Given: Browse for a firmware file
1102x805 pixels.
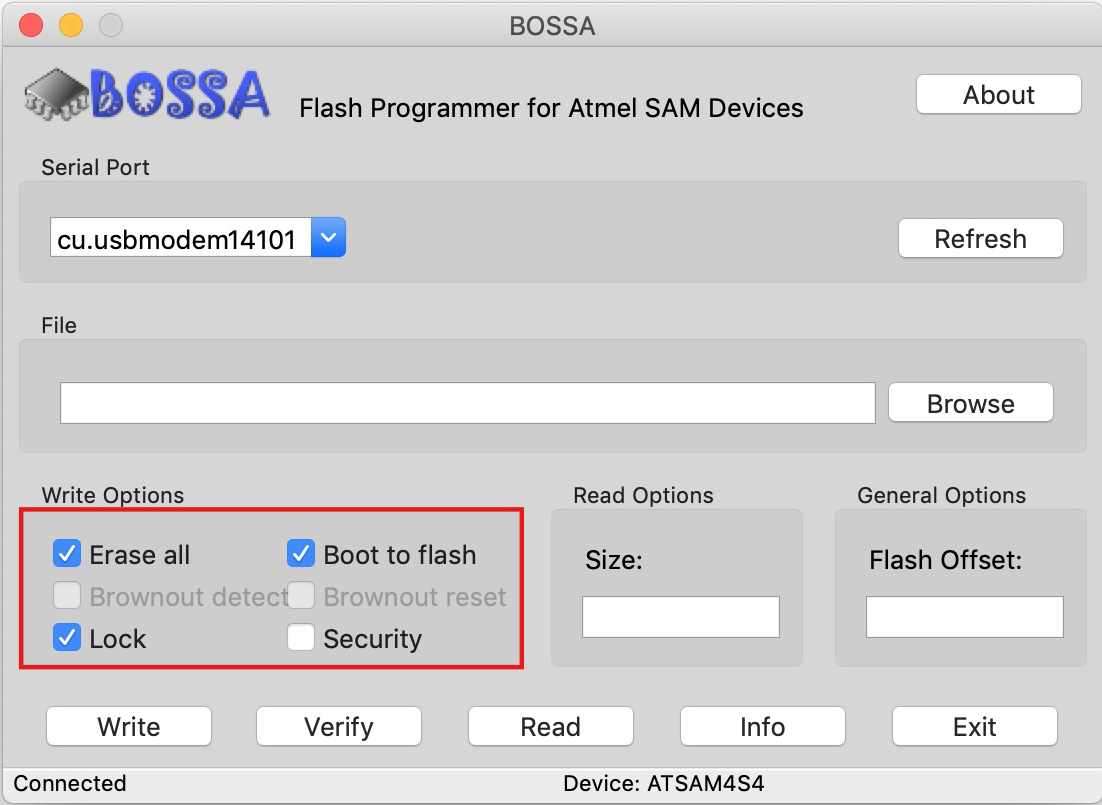Looking at the screenshot, I should point(971,403).
